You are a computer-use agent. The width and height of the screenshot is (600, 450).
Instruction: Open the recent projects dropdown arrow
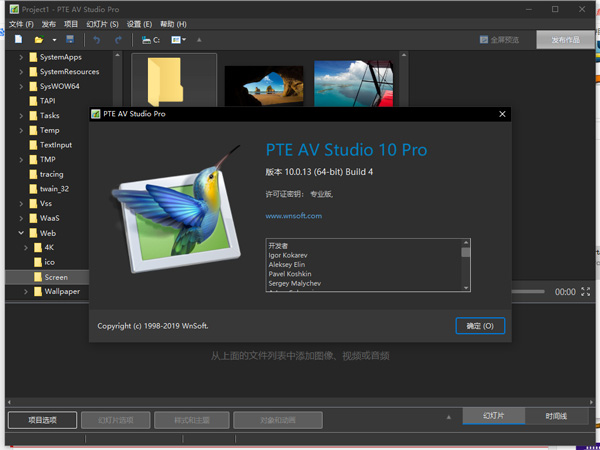54,40
